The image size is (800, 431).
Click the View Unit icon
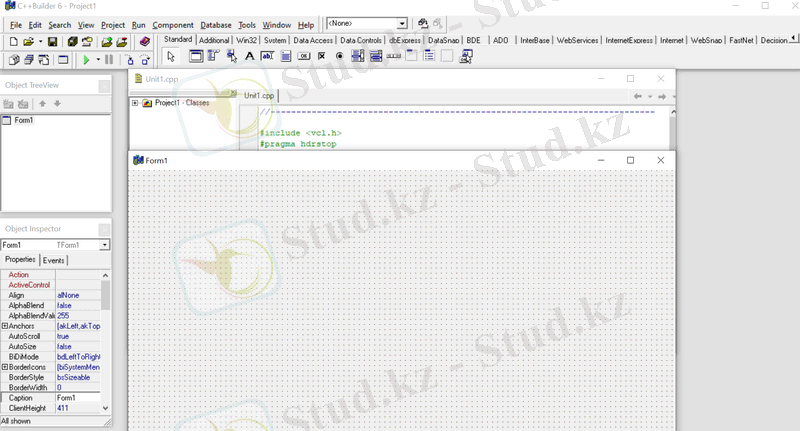pos(14,60)
